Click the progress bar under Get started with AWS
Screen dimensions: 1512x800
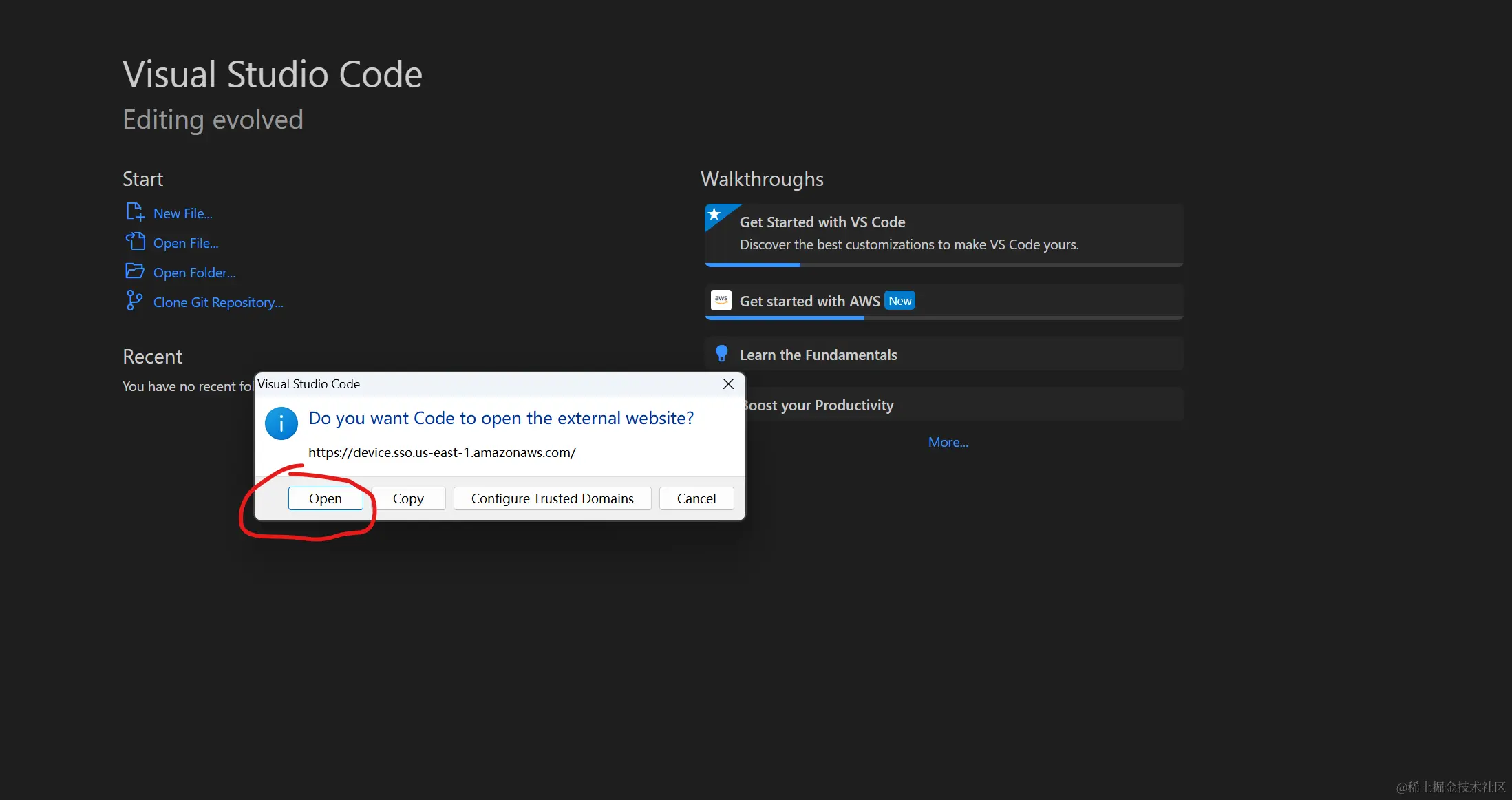click(944, 318)
